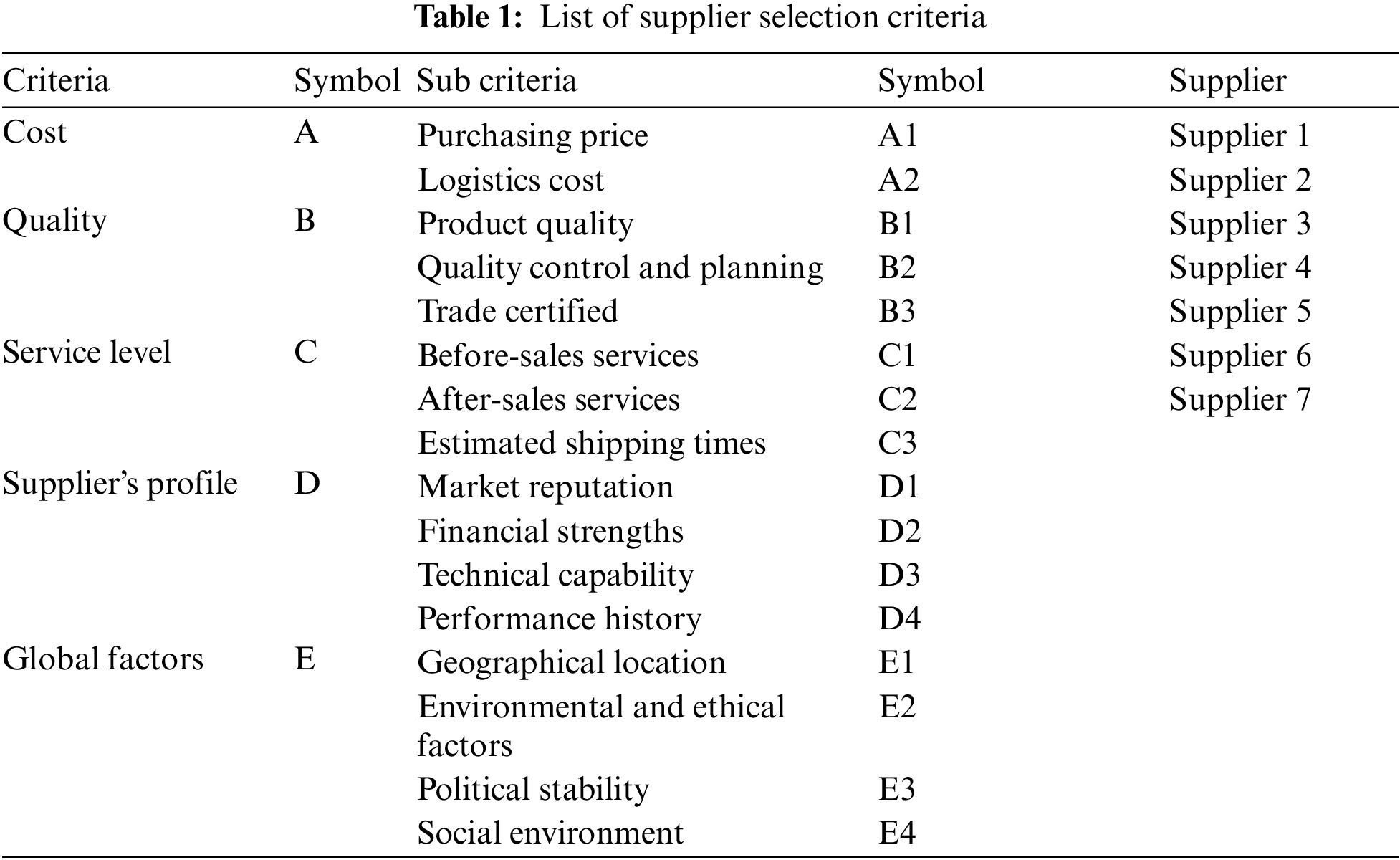Click the 'Quality' criteria cell
The width and height of the screenshot is (1400, 860).
pos(54,221)
